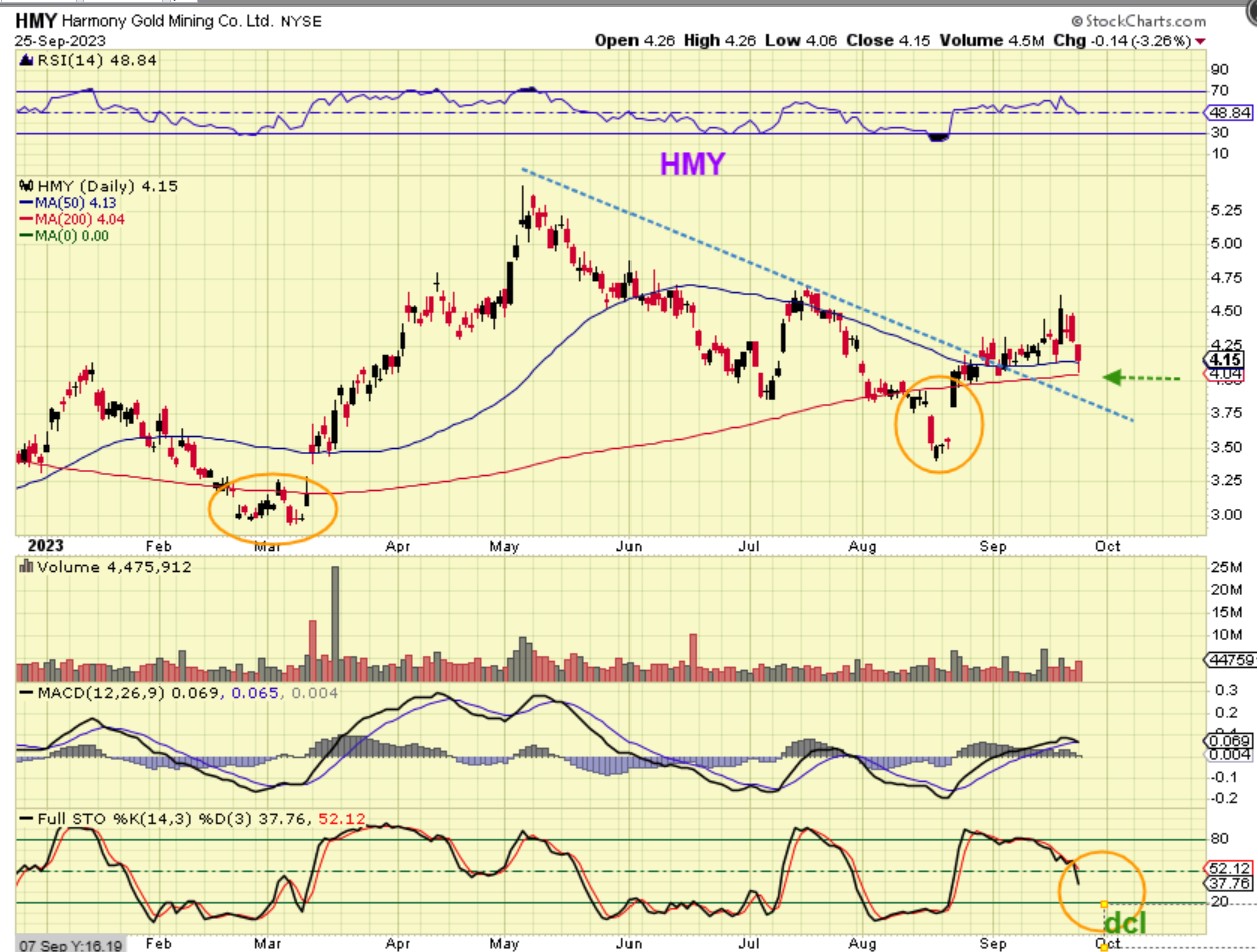The image size is (1258, 952).
Task: Click the tallest gray volume bar in March
Action: (335, 624)
